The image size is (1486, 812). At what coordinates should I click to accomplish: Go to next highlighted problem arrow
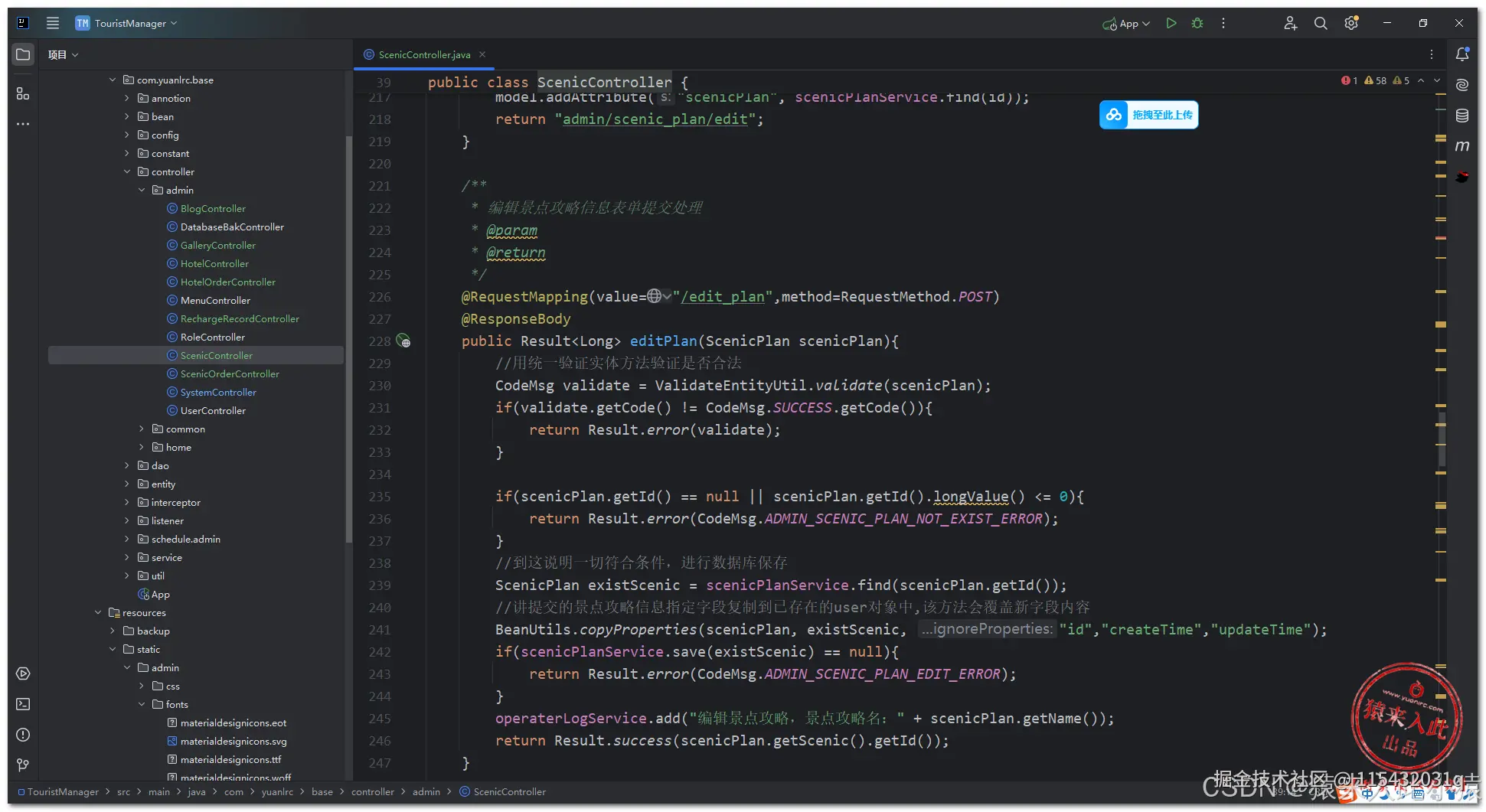point(1437,80)
